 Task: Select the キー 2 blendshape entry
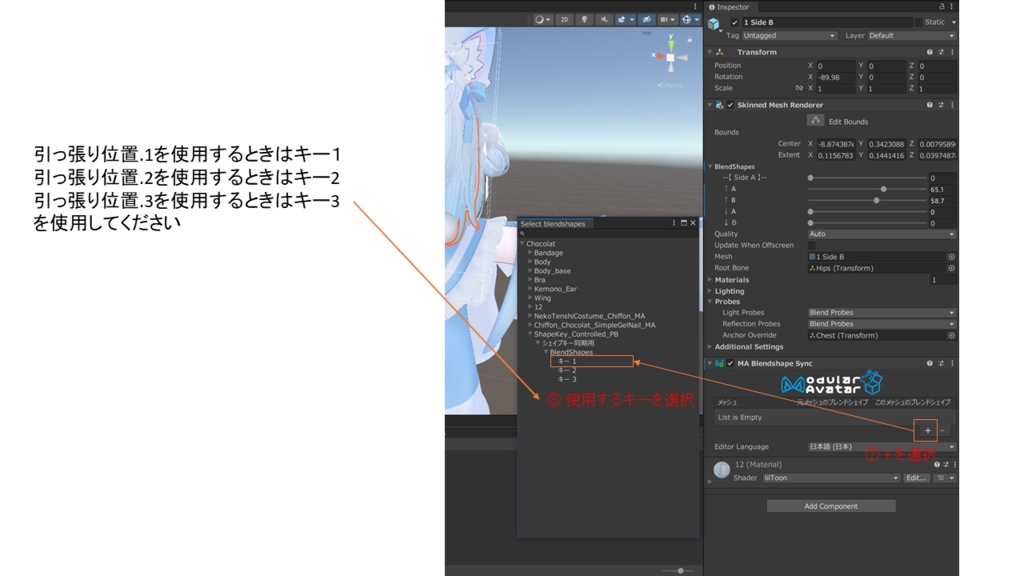pos(567,370)
